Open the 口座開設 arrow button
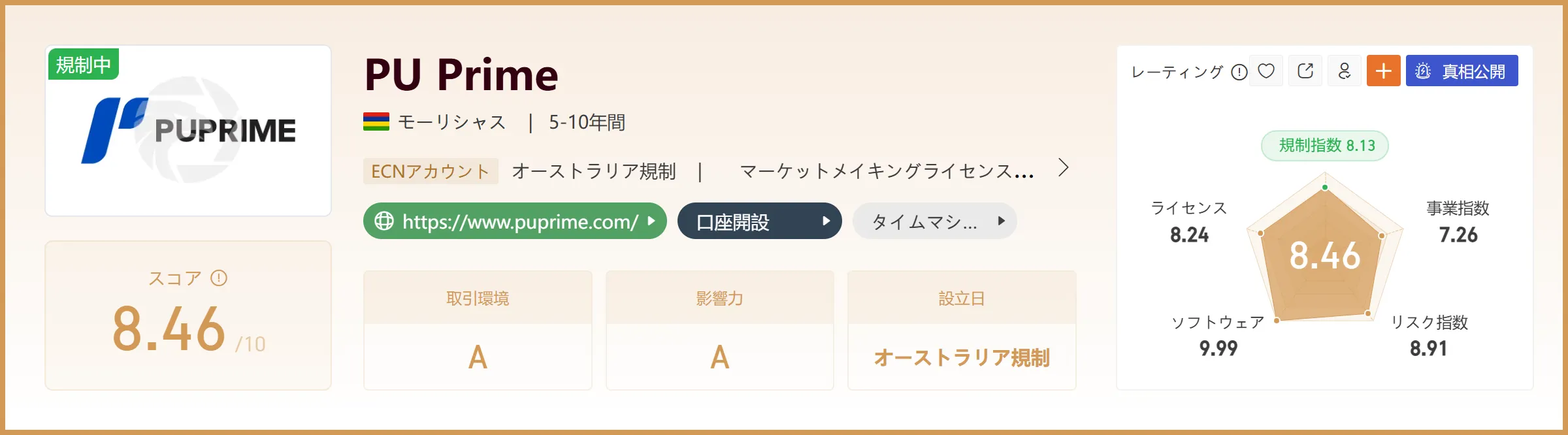 coord(760,221)
